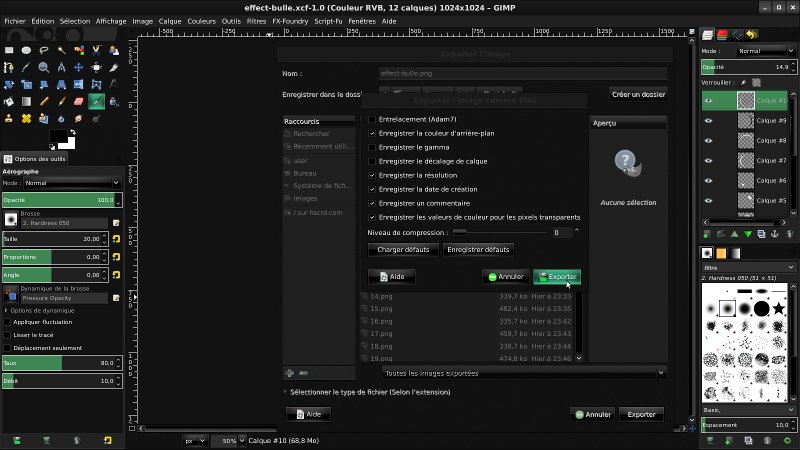Select the Color Picker tool
This screenshot has width=800, height=450.
tap(27, 67)
